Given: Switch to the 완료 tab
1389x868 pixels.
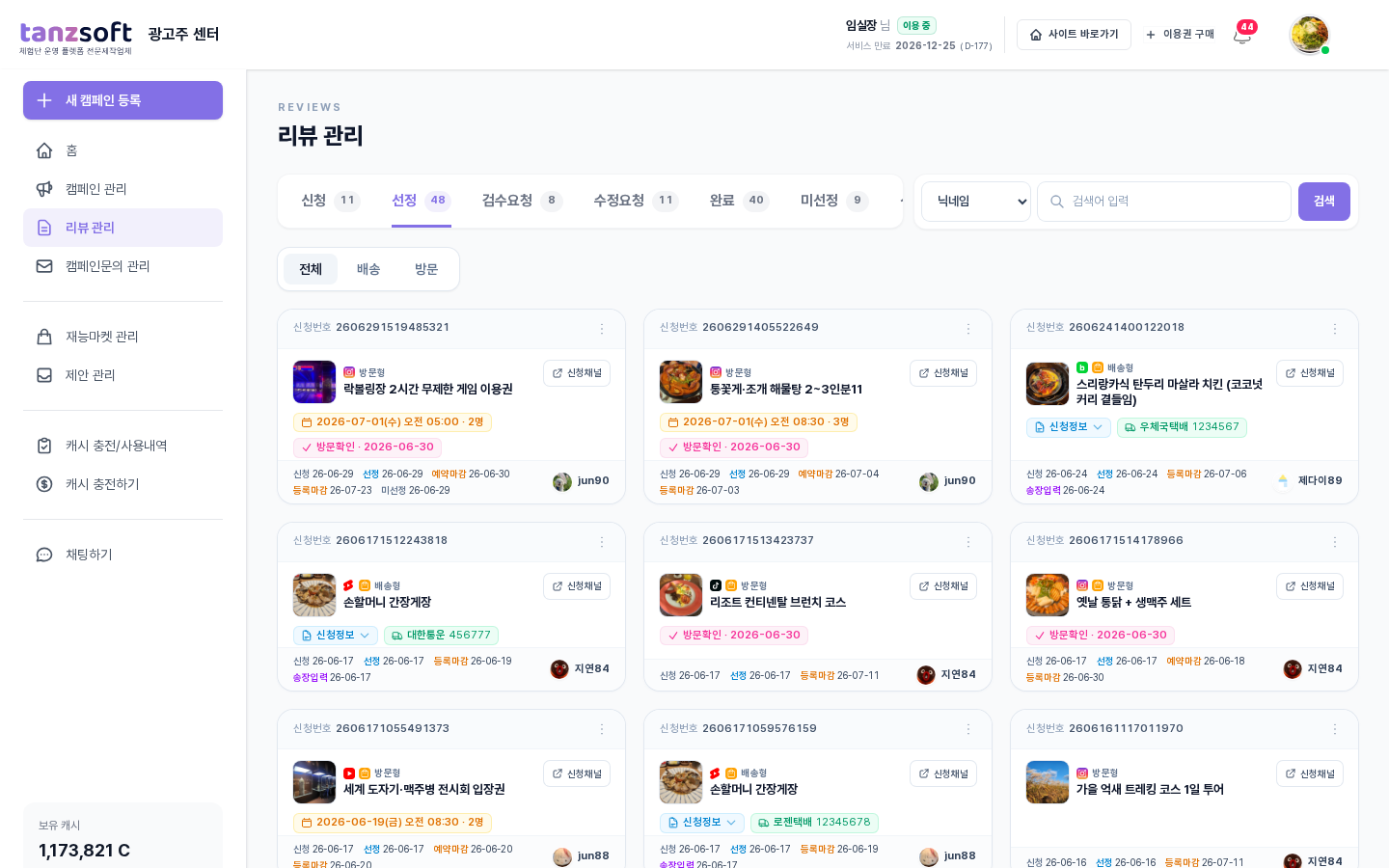Looking at the screenshot, I should click(x=739, y=201).
